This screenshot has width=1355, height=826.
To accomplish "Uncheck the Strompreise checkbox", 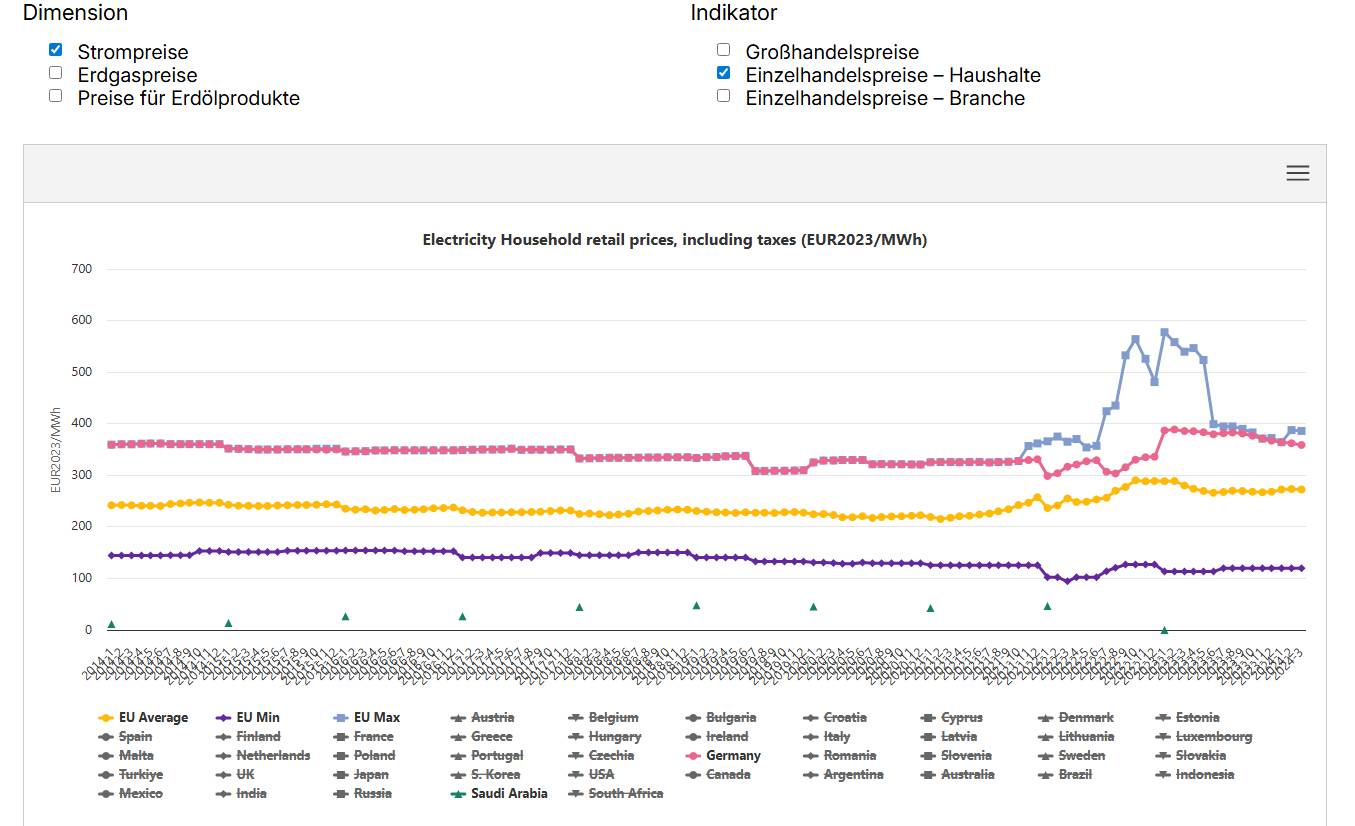I will (x=56, y=49).
